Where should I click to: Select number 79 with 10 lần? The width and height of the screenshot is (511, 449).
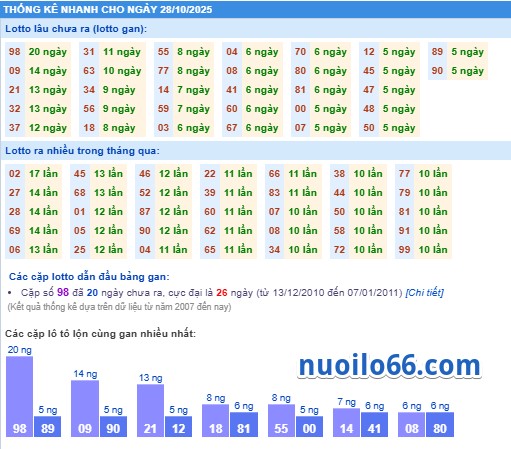coord(404,193)
